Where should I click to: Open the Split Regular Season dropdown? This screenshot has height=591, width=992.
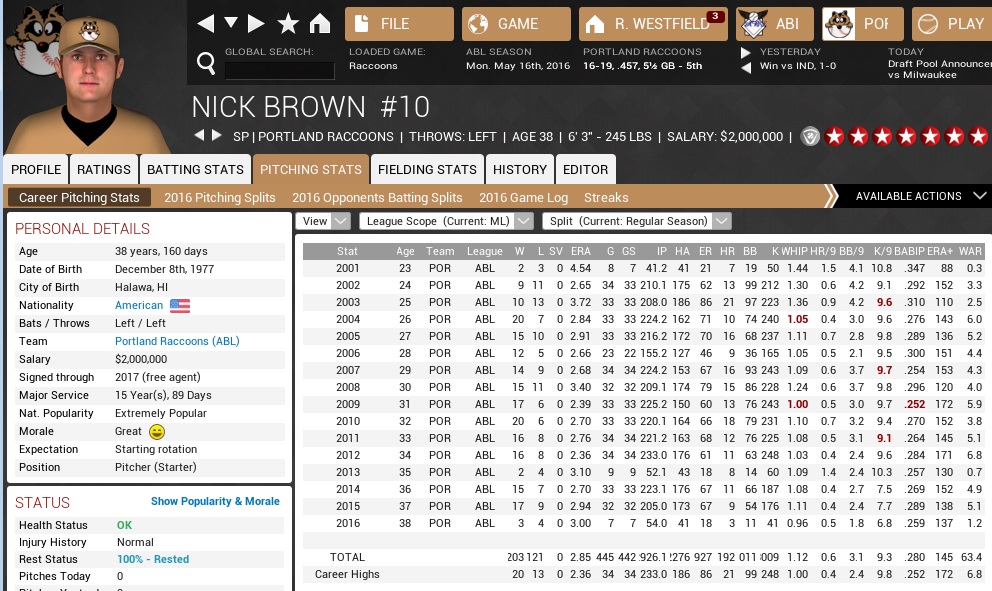click(636, 221)
